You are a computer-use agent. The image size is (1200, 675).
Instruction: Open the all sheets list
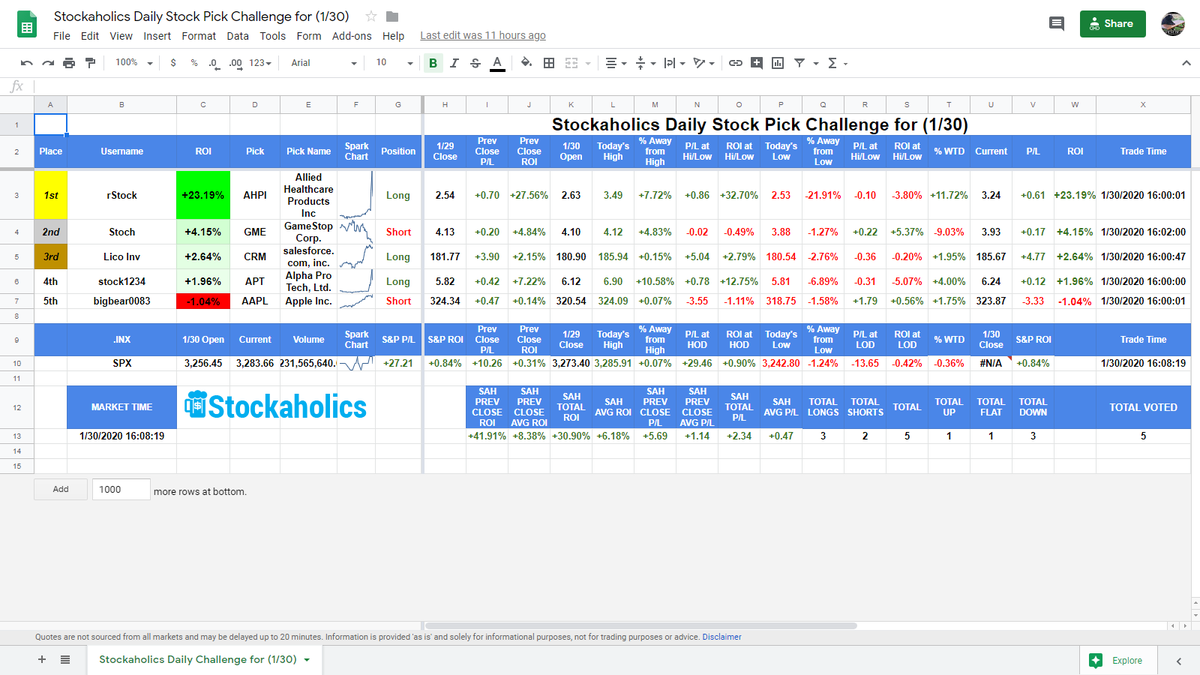(x=65, y=660)
